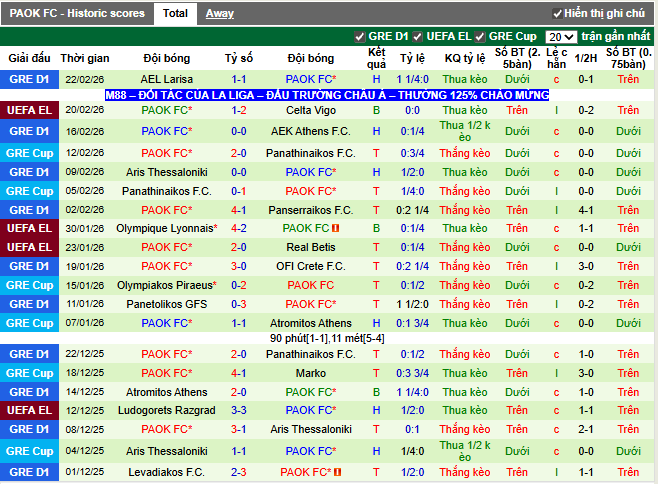Viewport: 658px width, 484px height.
Task: Select the 1/2H column header
Action: coord(586,58)
